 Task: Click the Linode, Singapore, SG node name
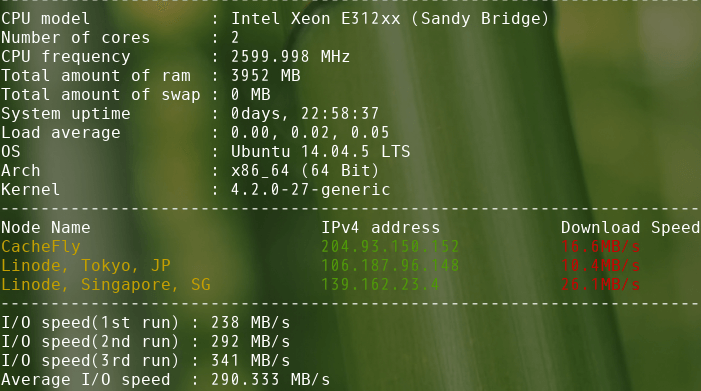[106, 285]
